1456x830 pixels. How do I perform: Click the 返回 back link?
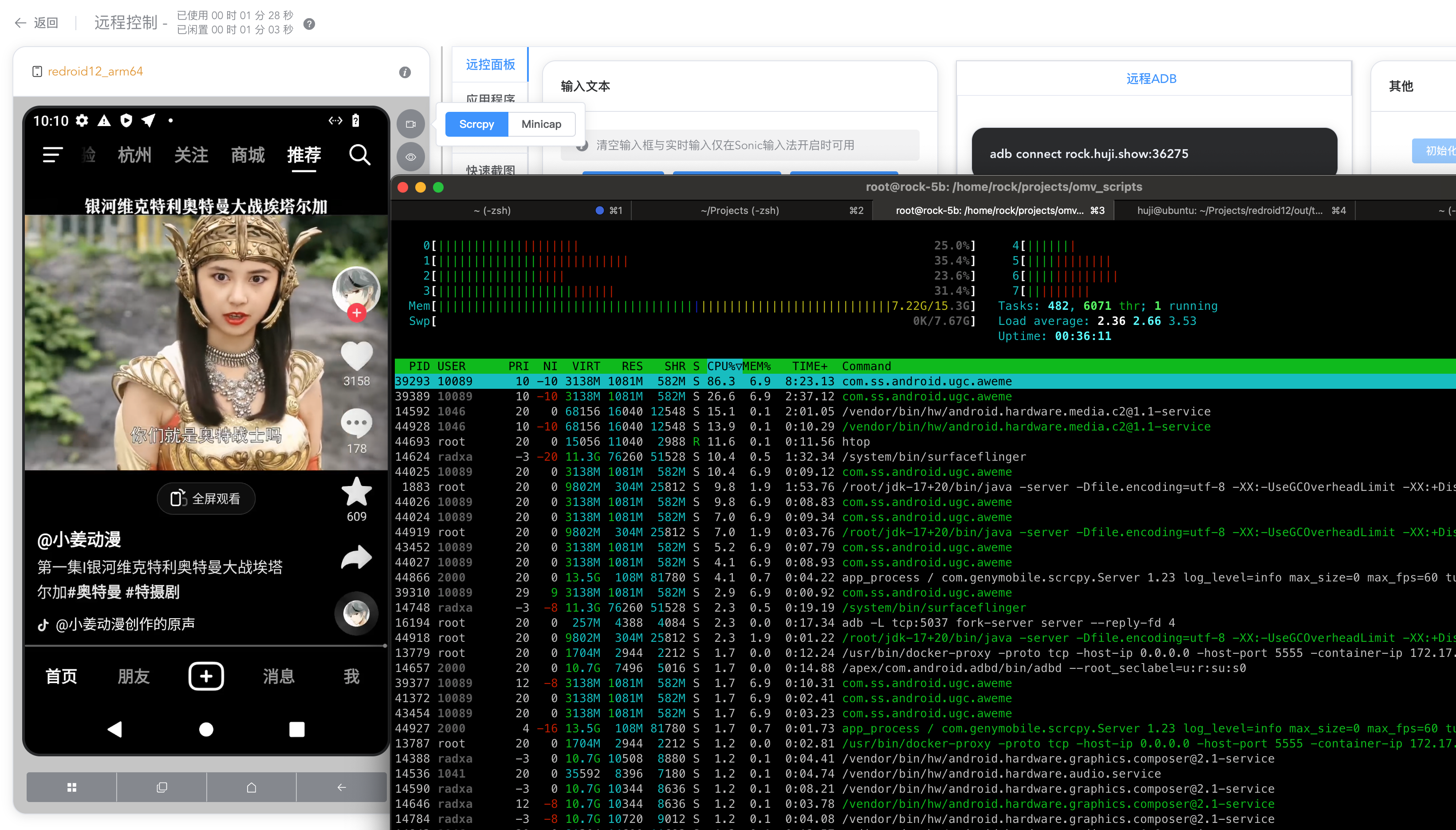coord(38,23)
